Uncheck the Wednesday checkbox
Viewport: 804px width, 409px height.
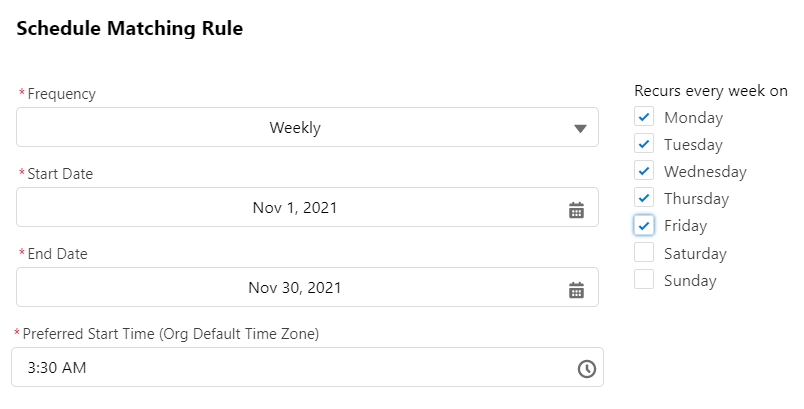644,172
